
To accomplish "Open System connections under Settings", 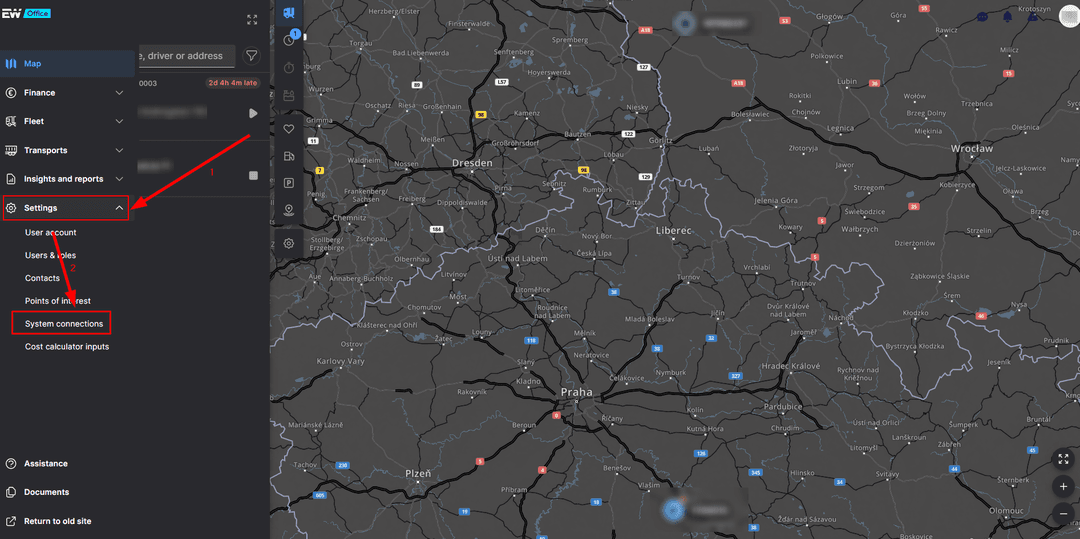I will click(61, 324).
